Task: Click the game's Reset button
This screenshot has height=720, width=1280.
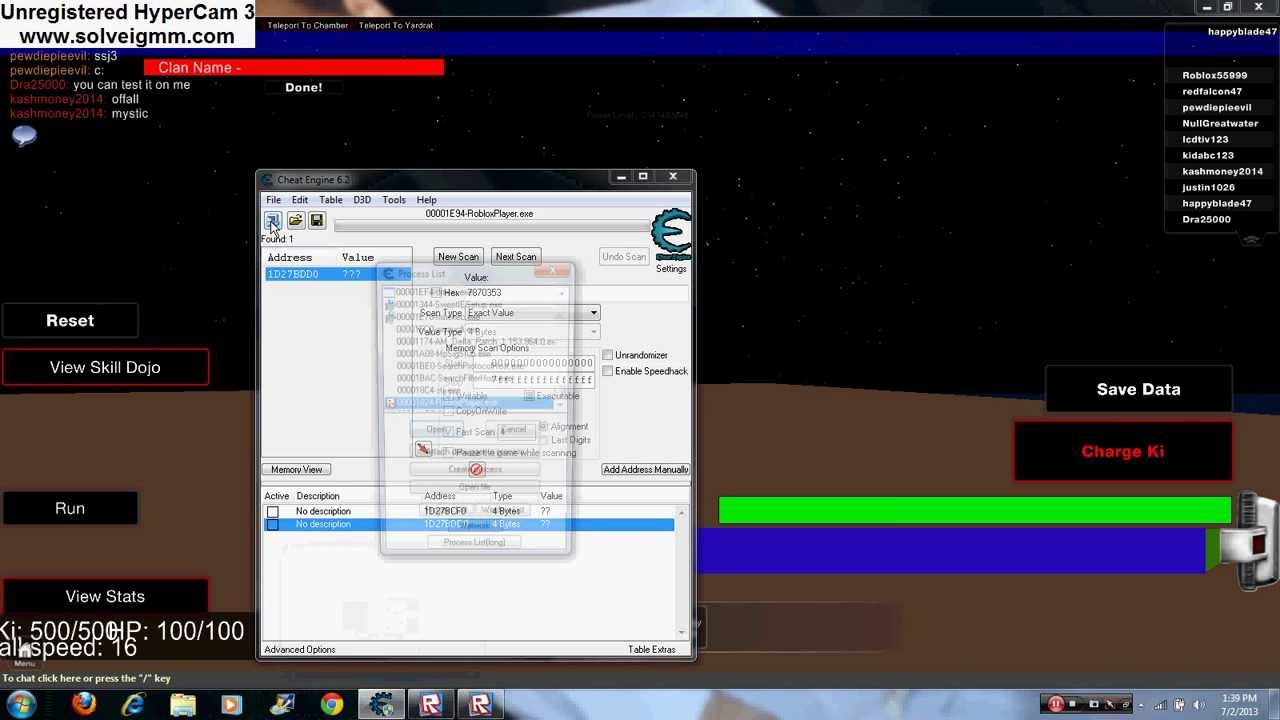Action: (x=70, y=321)
